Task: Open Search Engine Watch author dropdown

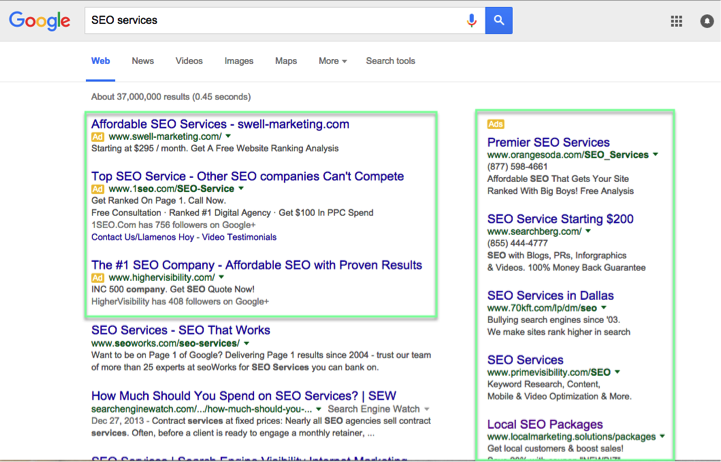Action: pyautogui.click(x=427, y=409)
